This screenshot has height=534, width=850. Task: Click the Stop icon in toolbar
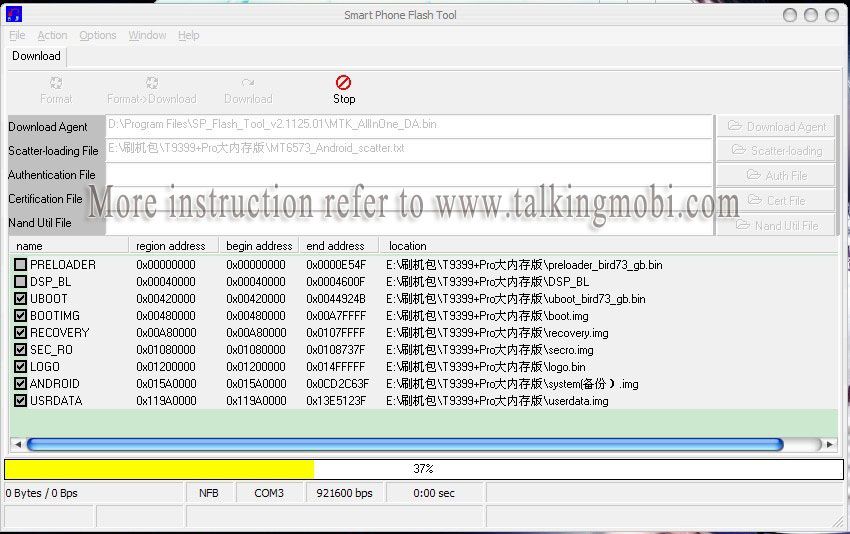point(343,83)
